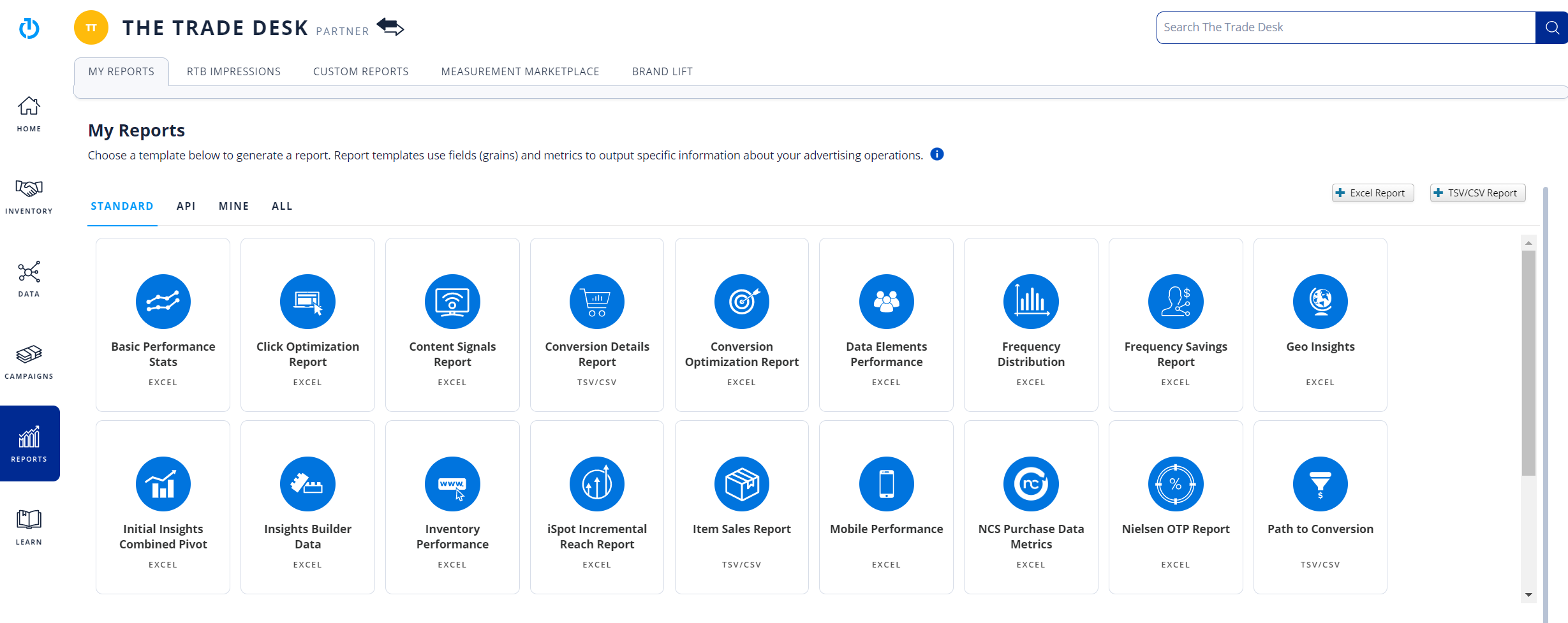Click the Trade Desk power logo
This screenshot has width=1568, height=623.
[x=29, y=28]
